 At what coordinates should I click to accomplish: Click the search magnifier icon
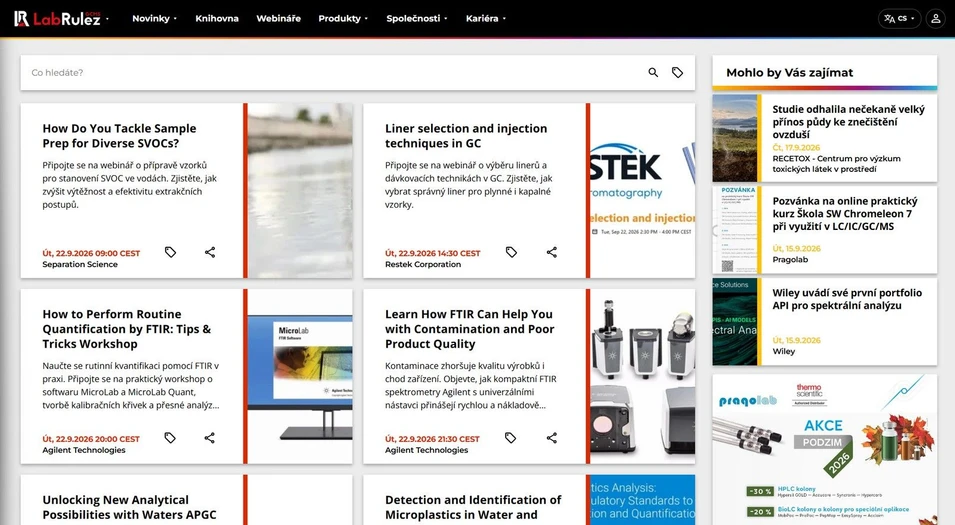click(653, 72)
